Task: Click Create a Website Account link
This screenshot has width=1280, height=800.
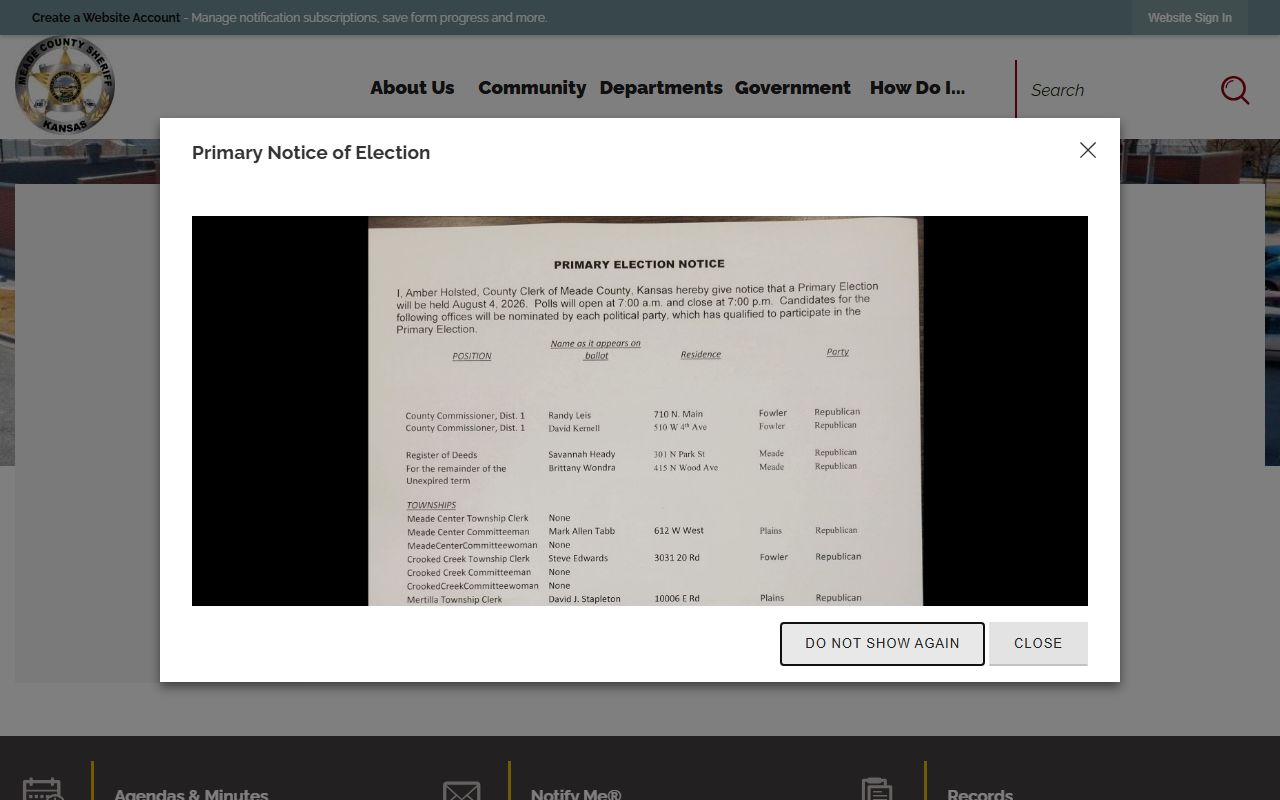Action: (x=106, y=18)
